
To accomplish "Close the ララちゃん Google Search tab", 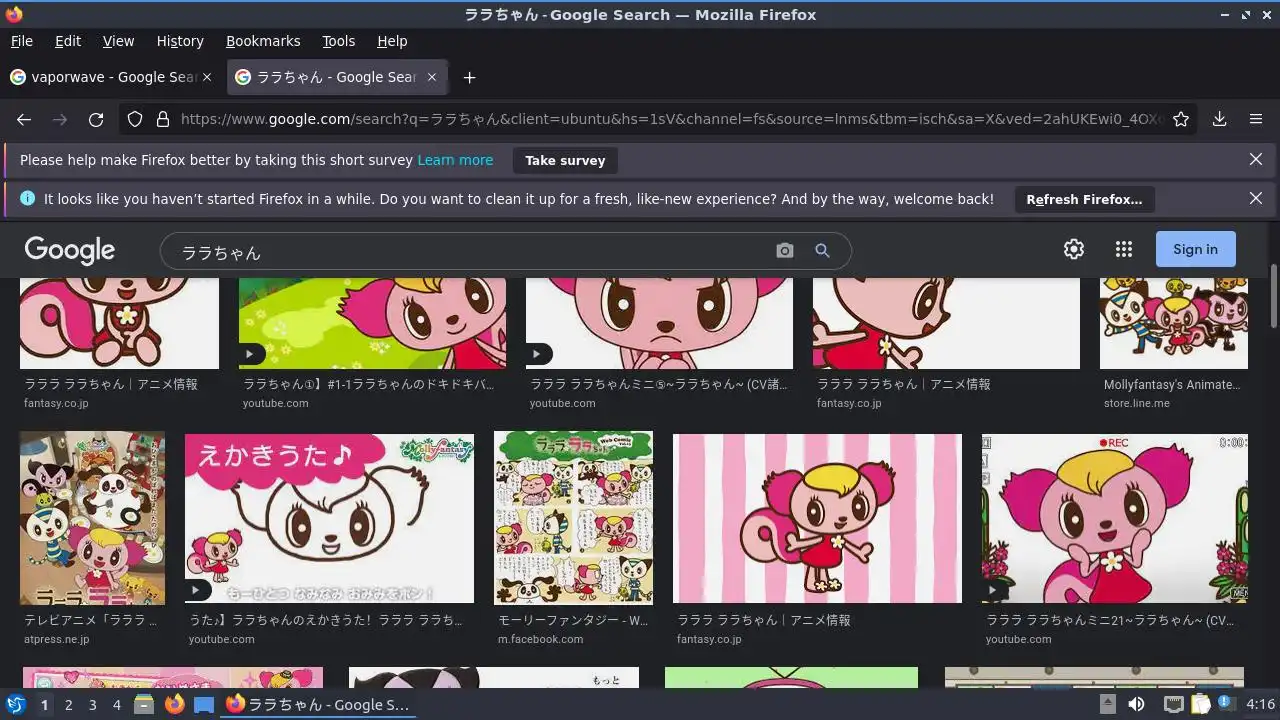I will pos(432,77).
